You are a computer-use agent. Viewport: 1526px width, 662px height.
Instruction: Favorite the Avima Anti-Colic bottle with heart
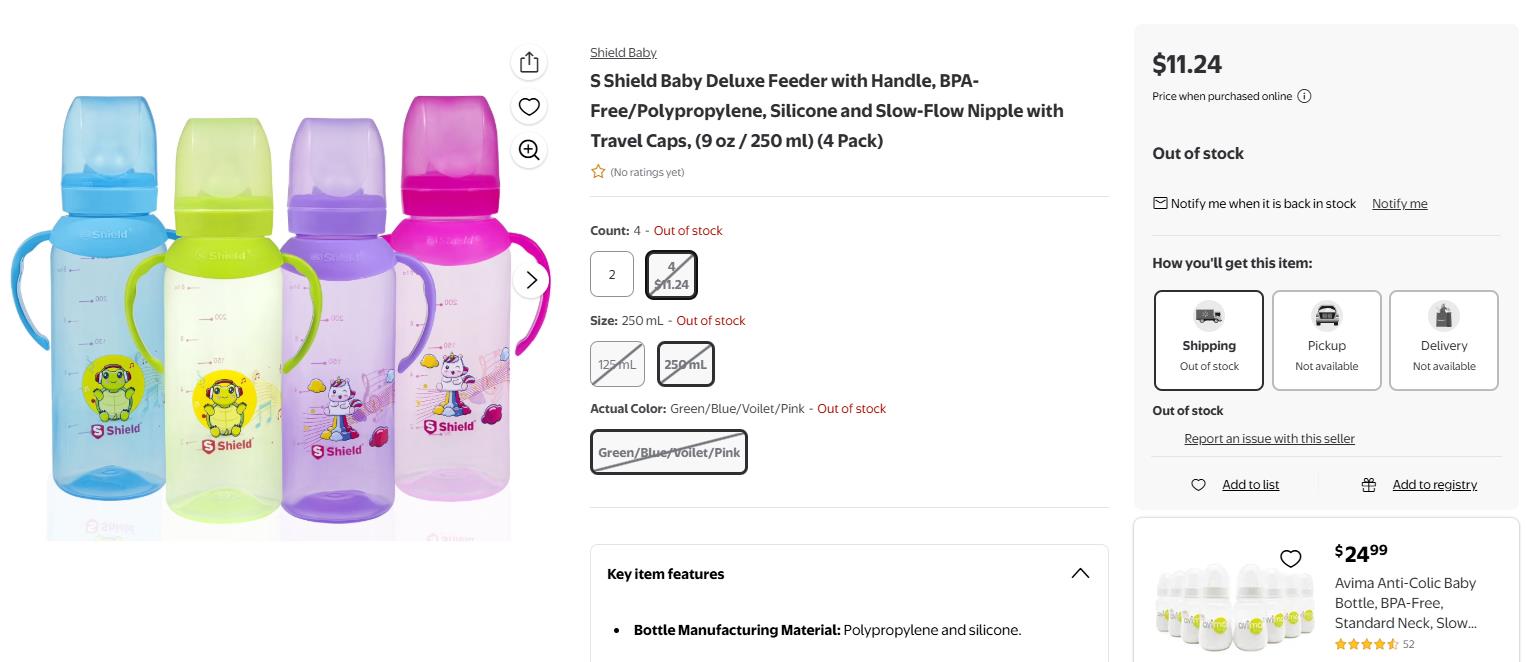pyautogui.click(x=1291, y=558)
